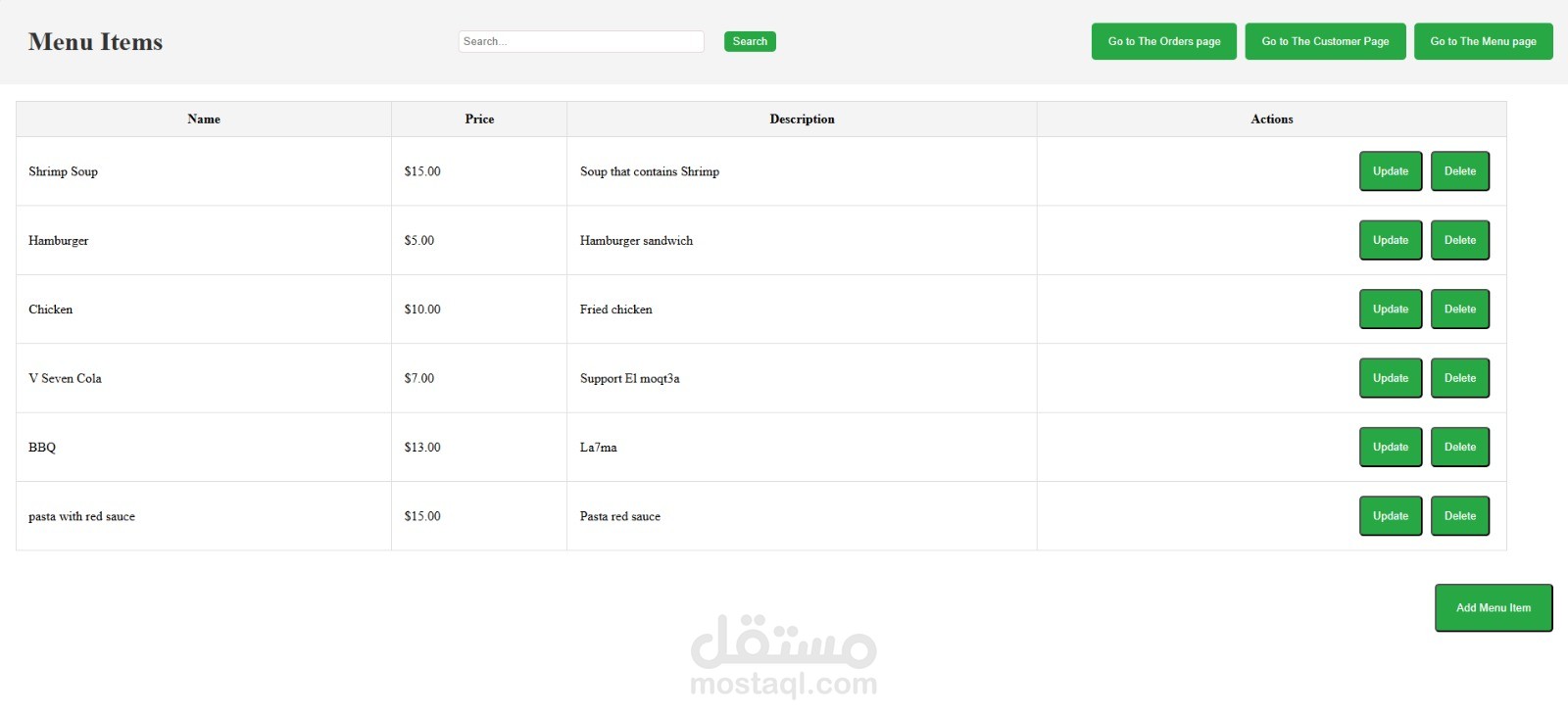This screenshot has height=715, width=1568.
Task: Click the $10.00 price cell
Action: coord(479,310)
